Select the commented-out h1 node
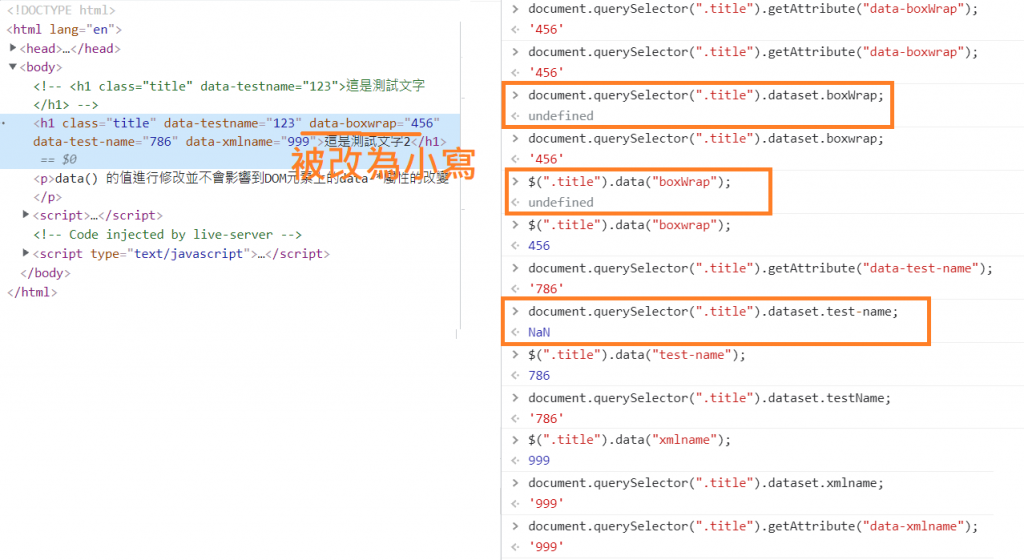 click(229, 95)
